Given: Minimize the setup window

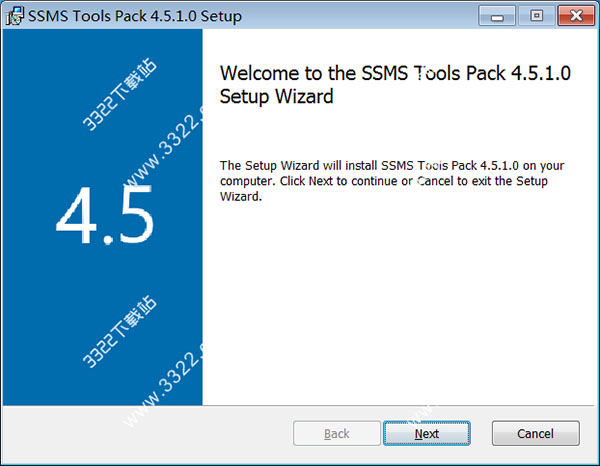Looking at the screenshot, I should pos(497,16).
